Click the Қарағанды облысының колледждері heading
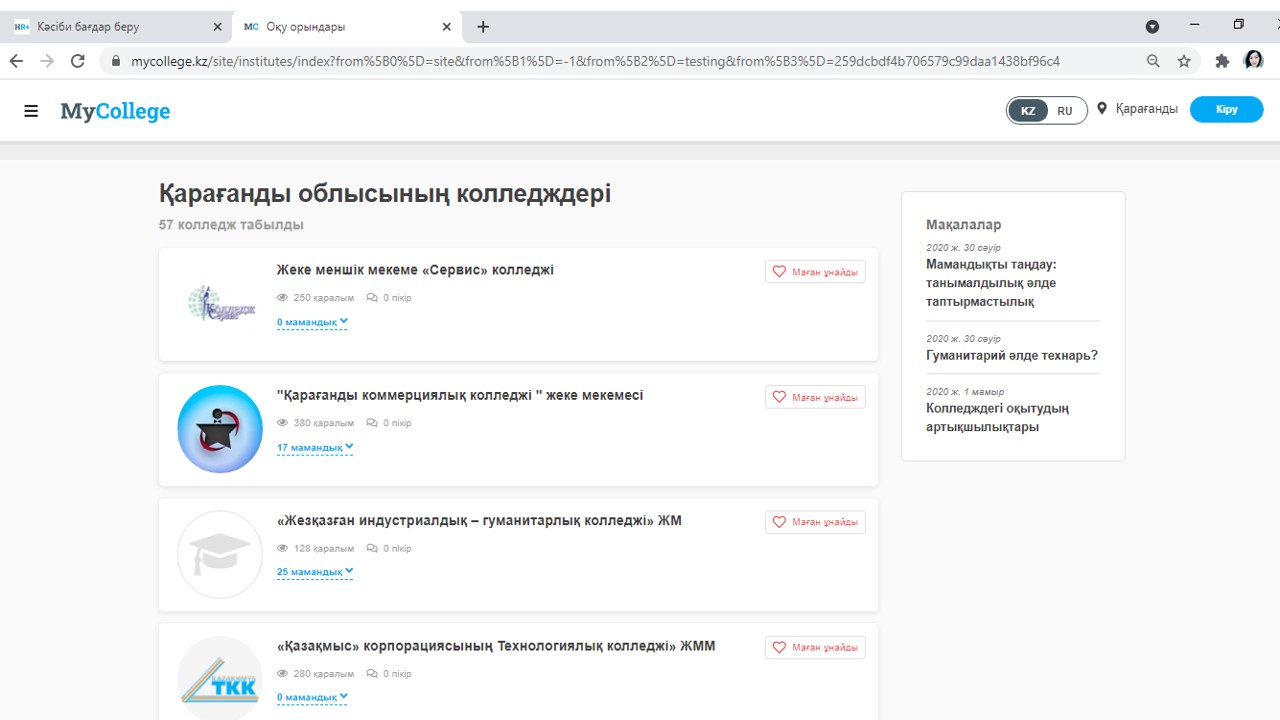Viewport: 1280px width, 720px height. pyautogui.click(x=385, y=194)
